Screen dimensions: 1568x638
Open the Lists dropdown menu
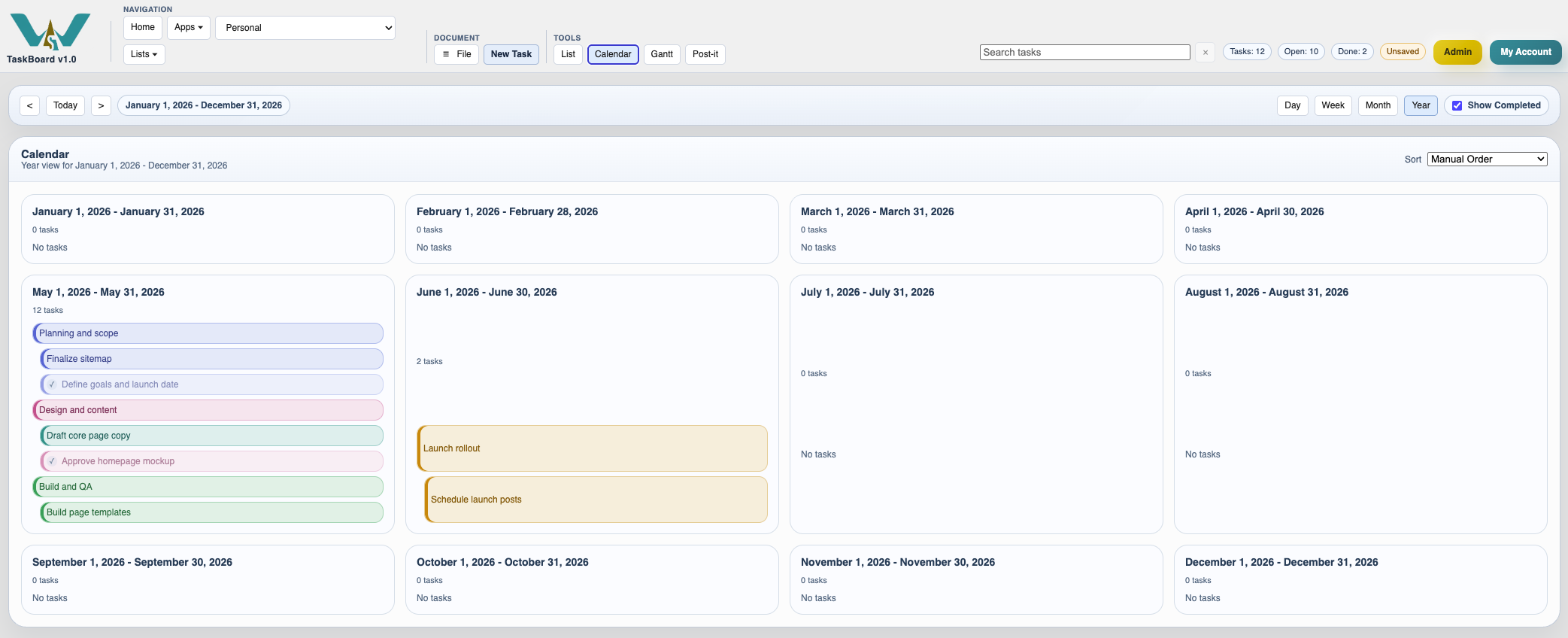point(144,54)
